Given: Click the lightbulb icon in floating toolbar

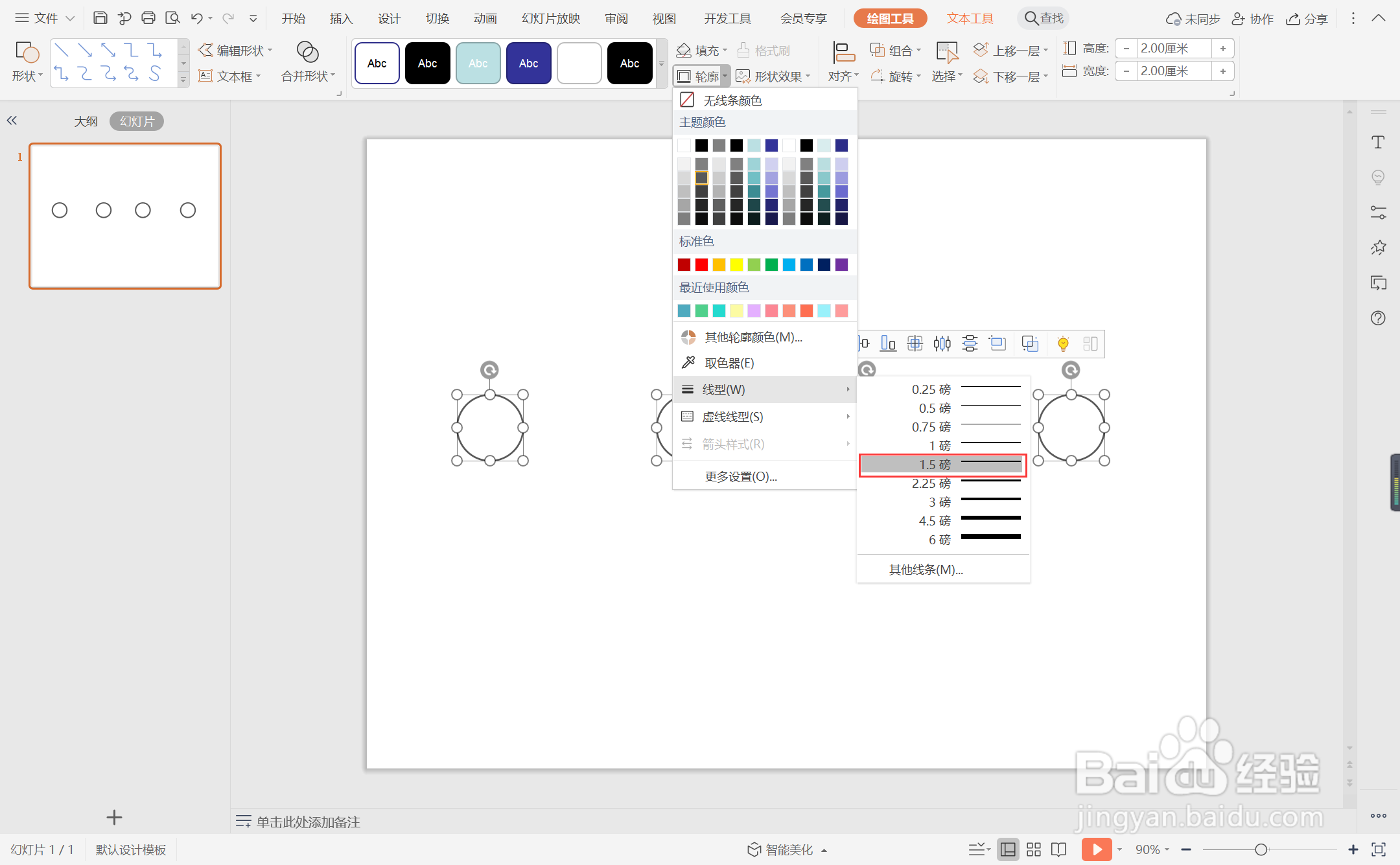Looking at the screenshot, I should tap(1063, 344).
